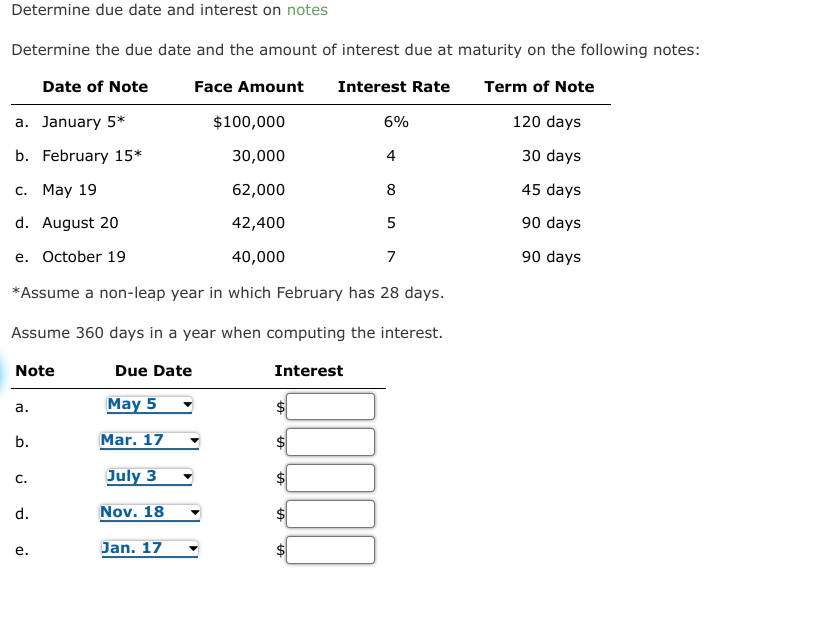Viewport: 815px width, 638px height.
Task: Click the interest input field for note e
Action: [x=330, y=549]
